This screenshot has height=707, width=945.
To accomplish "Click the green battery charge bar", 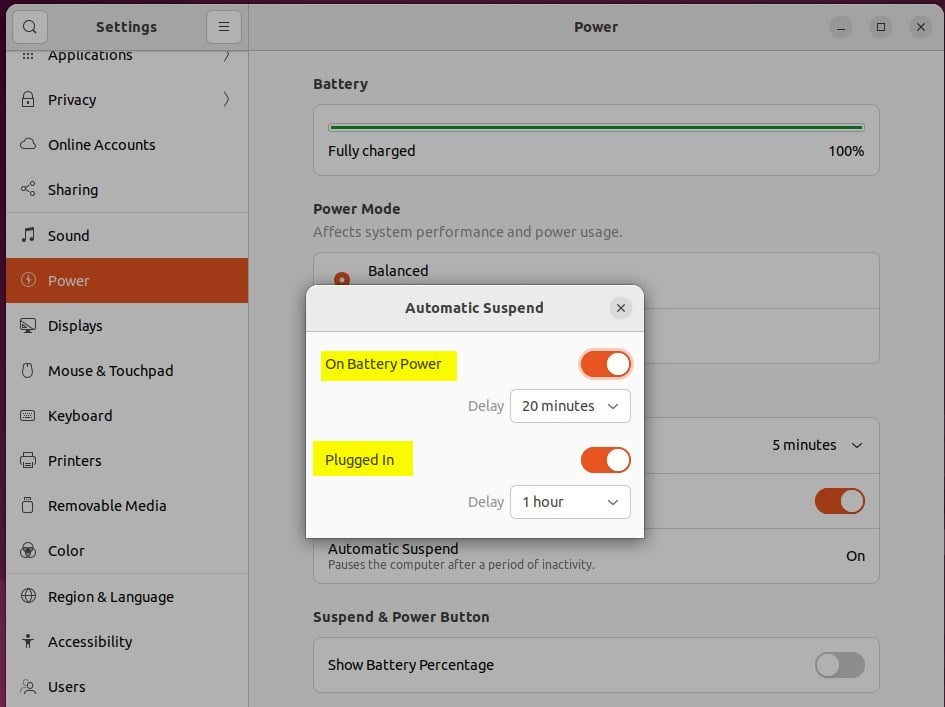I will click(595, 127).
